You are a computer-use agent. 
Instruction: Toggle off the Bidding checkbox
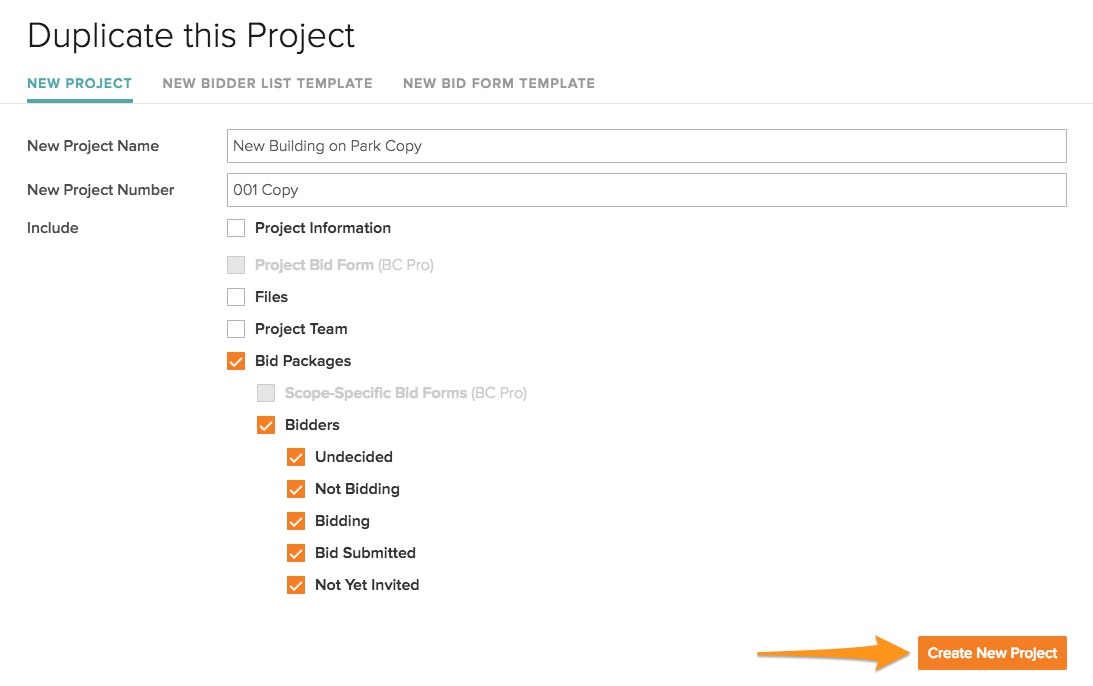[296, 521]
